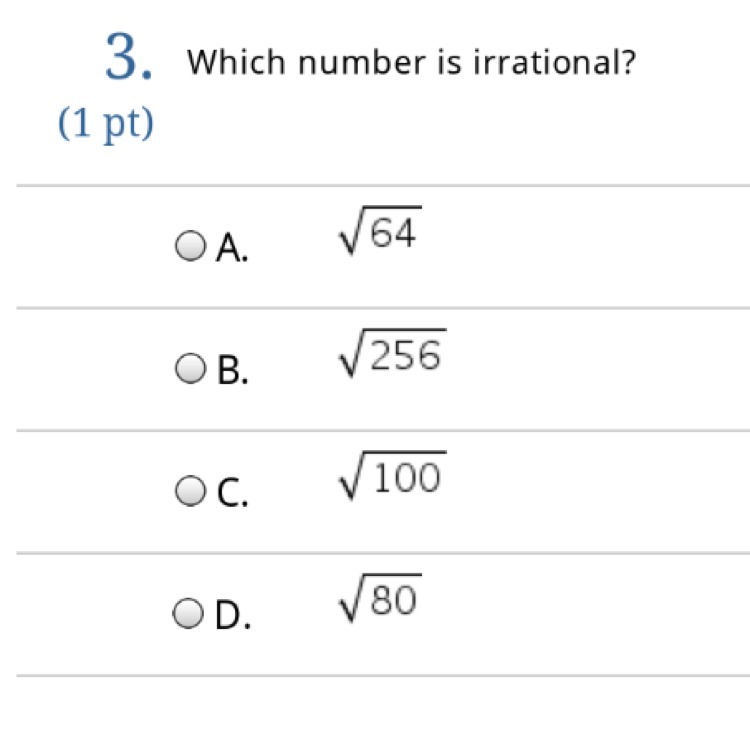This screenshot has height=750, width=750.
Task: Click the "(1 pt)" point value text
Action: [106, 123]
